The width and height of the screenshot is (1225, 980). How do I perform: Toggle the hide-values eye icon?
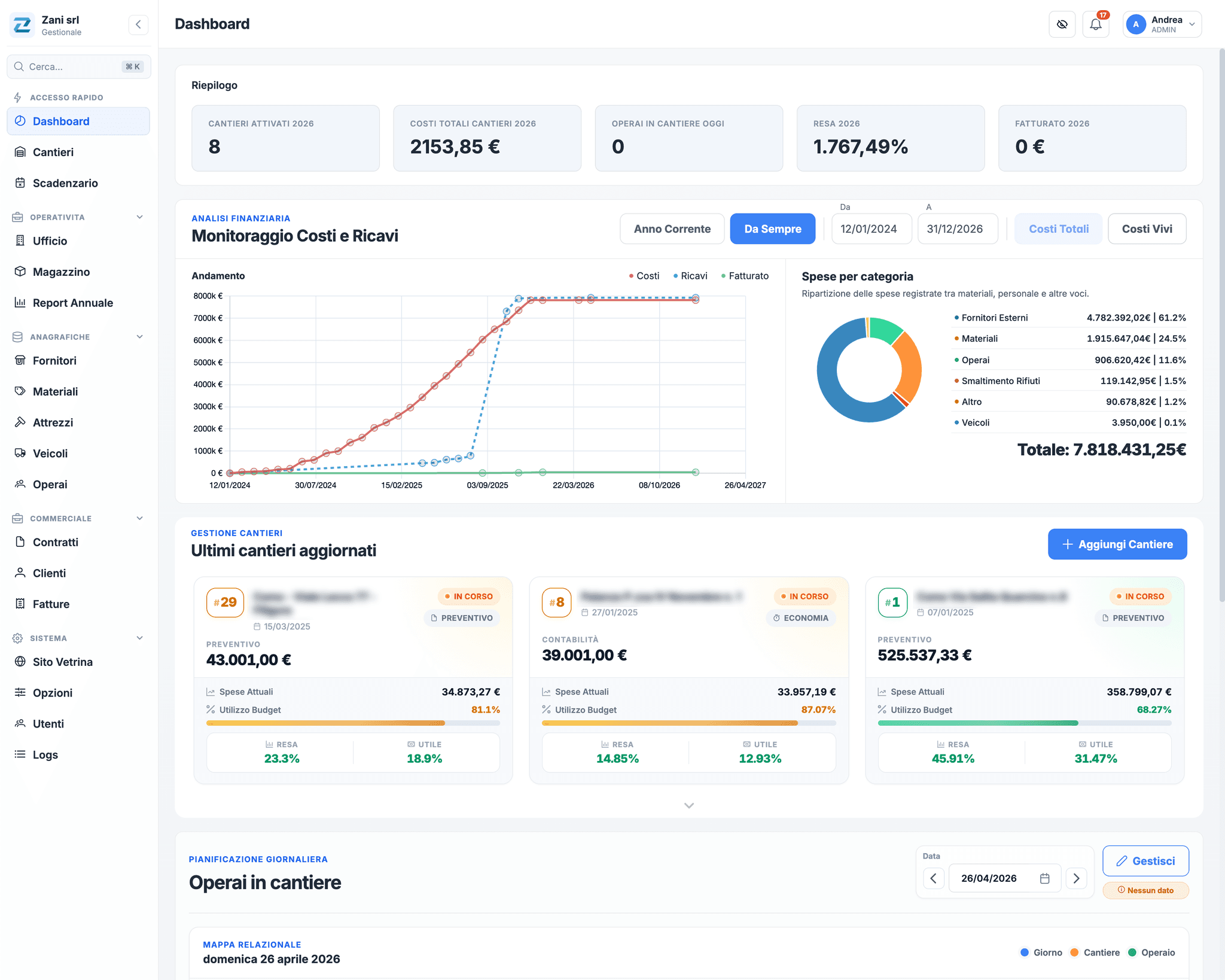[1062, 25]
